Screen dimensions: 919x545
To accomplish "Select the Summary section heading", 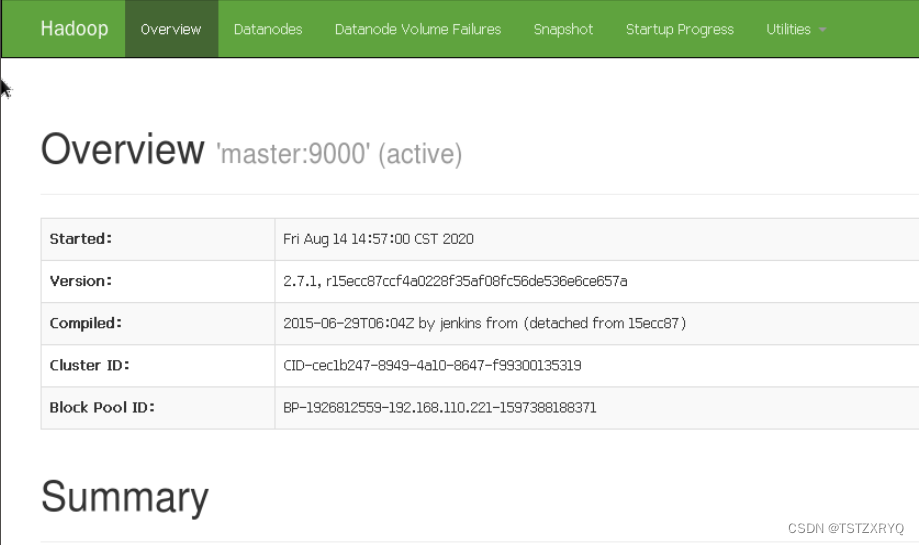I will [x=125, y=497].
